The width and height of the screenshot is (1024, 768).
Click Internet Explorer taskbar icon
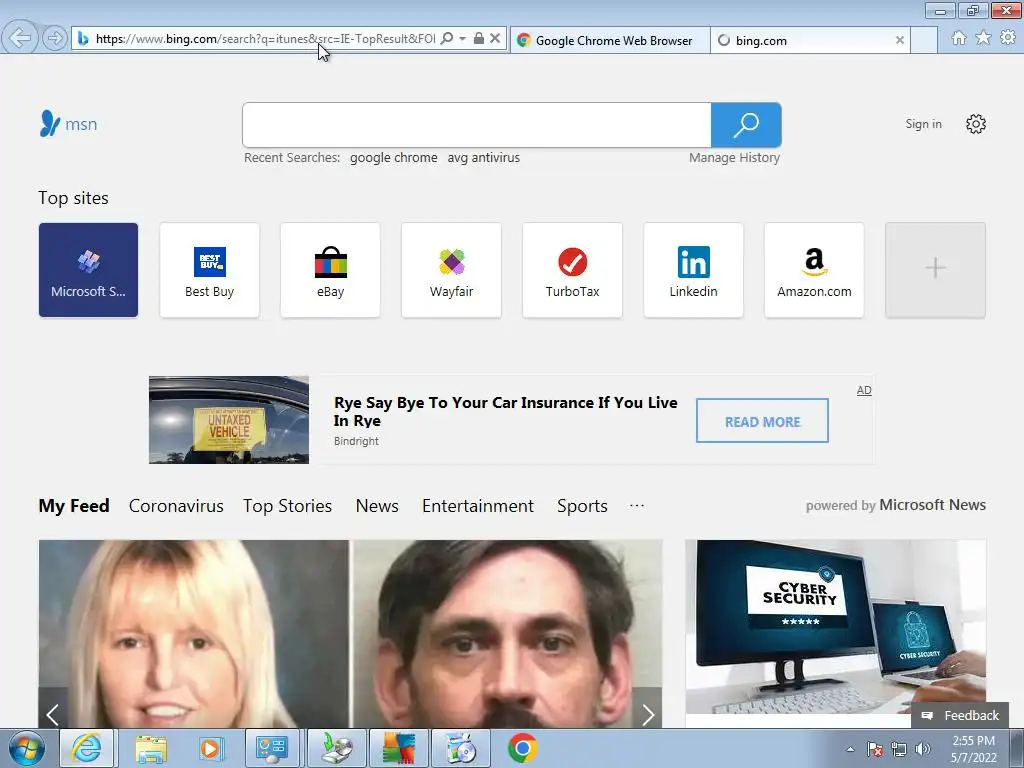(87, 748)
